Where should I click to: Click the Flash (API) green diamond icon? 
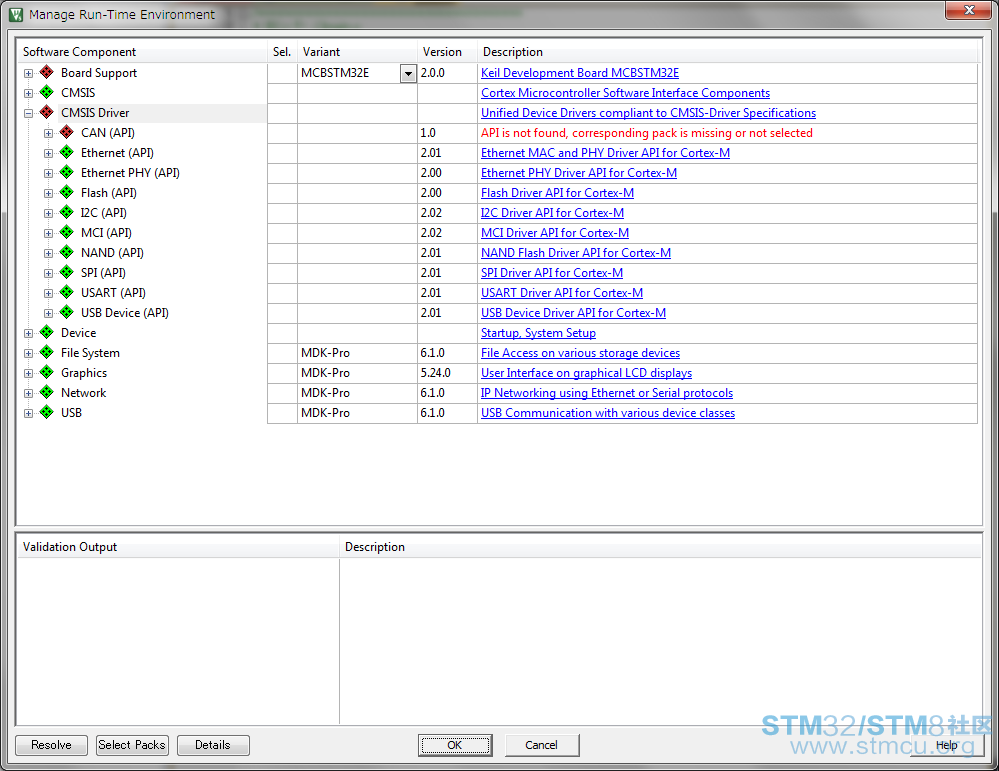(67, 192)
